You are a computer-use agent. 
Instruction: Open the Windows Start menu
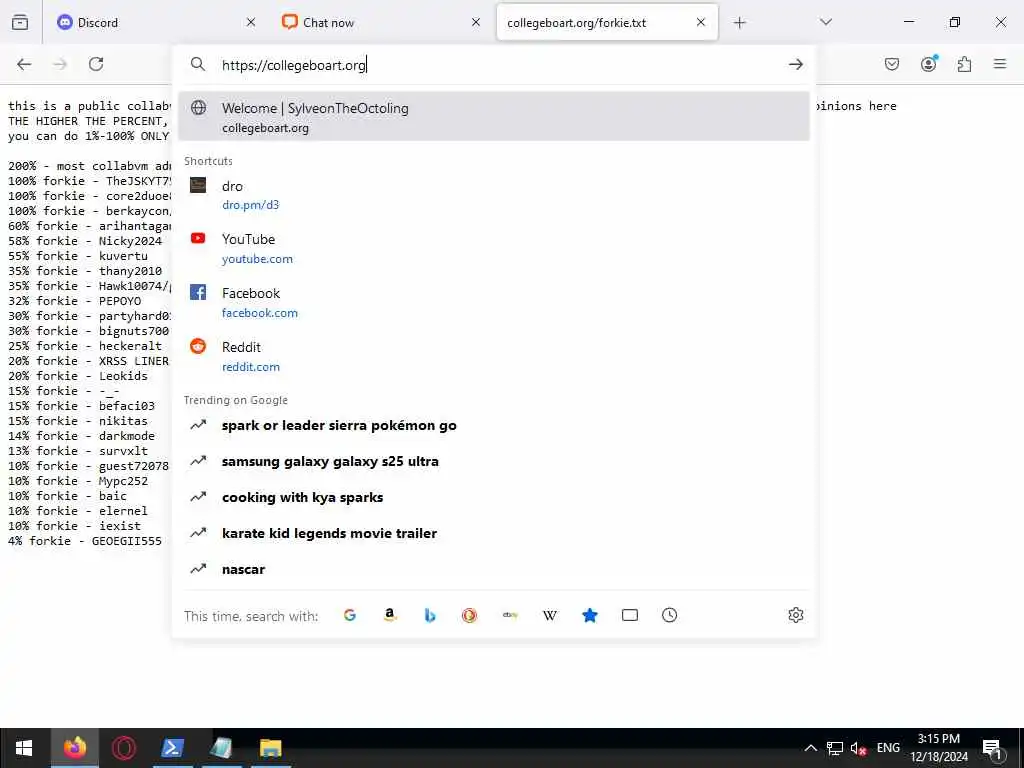24,748
